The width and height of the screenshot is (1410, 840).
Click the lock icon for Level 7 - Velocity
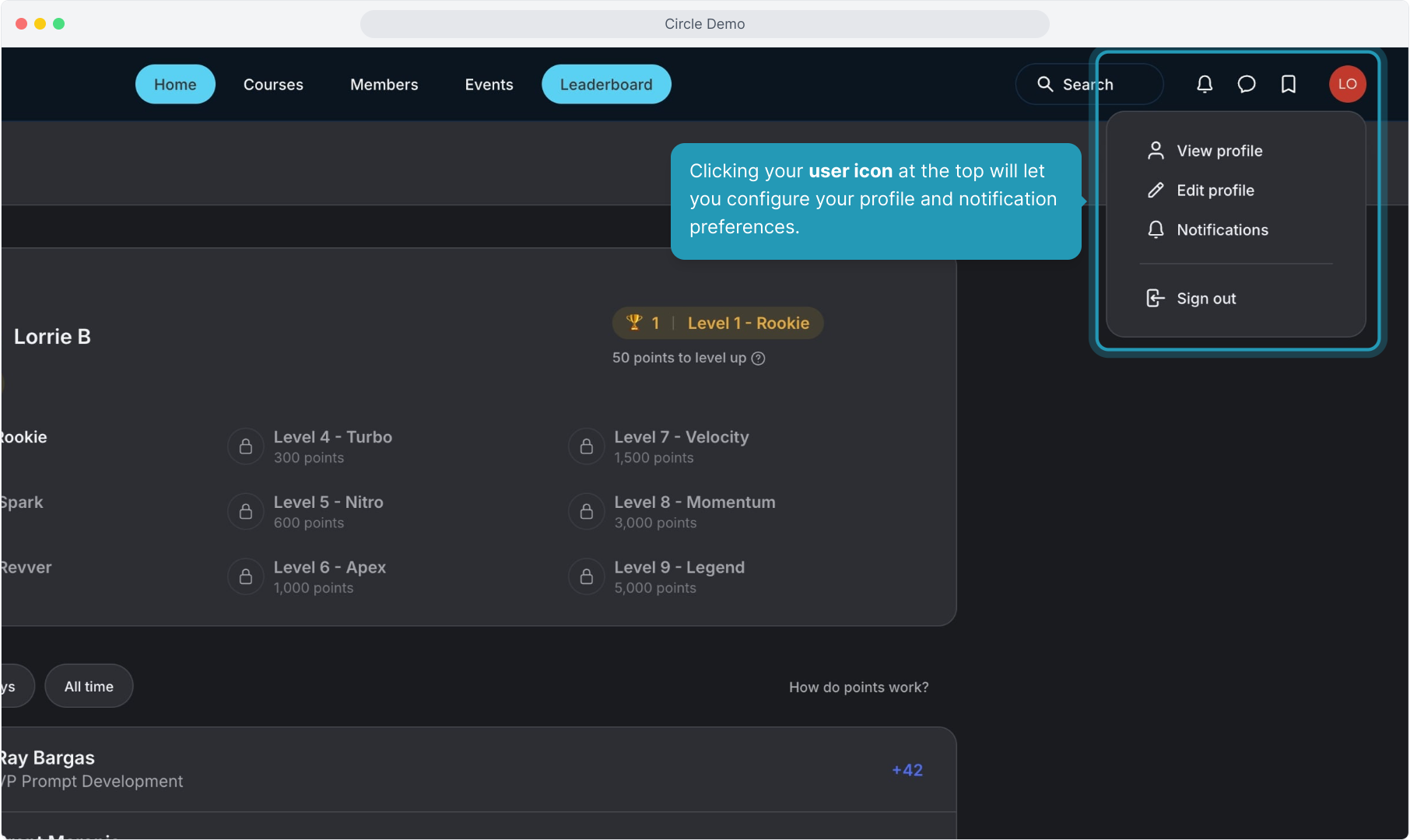(x=587, y=446)
